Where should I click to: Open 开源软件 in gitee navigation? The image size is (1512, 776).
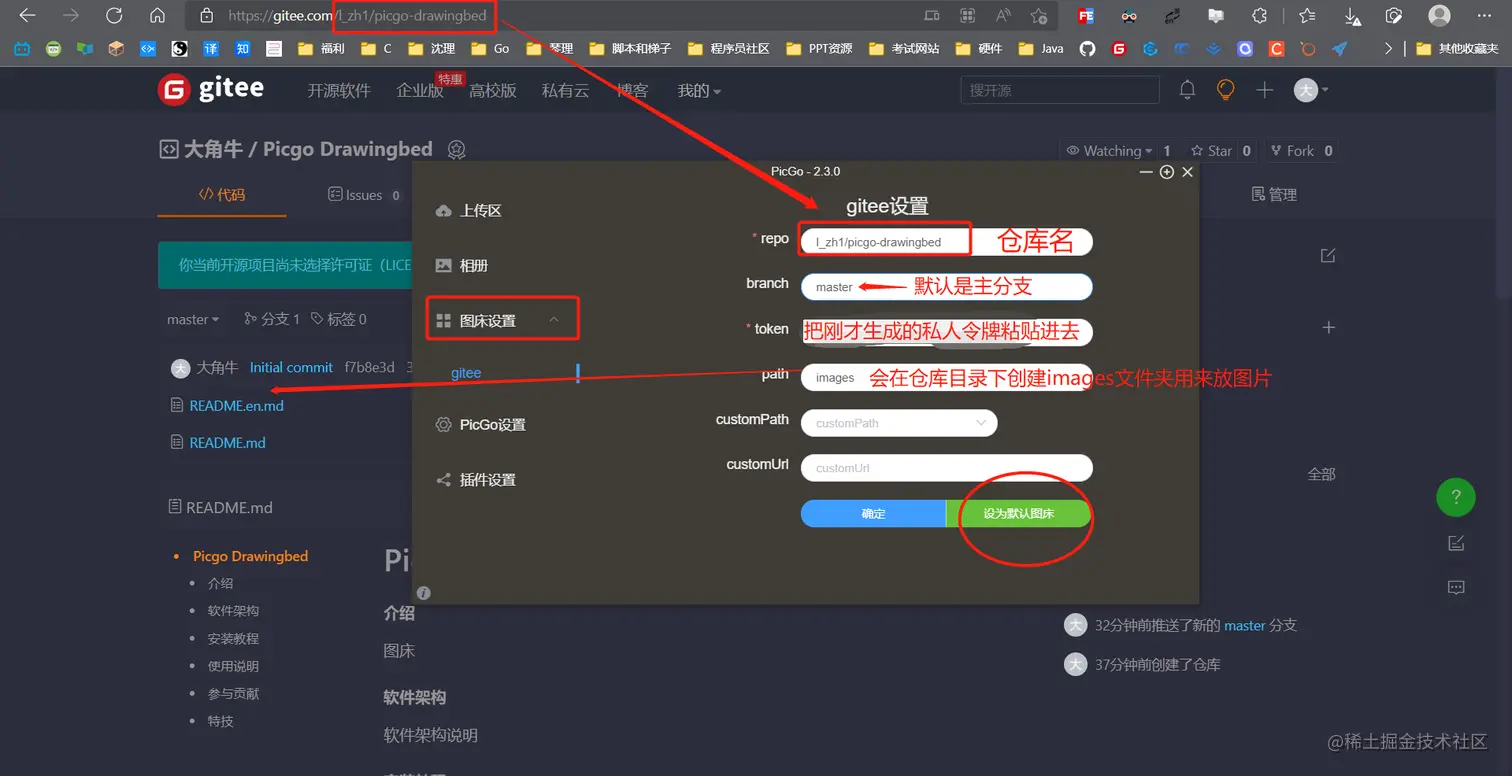[339, 90]
